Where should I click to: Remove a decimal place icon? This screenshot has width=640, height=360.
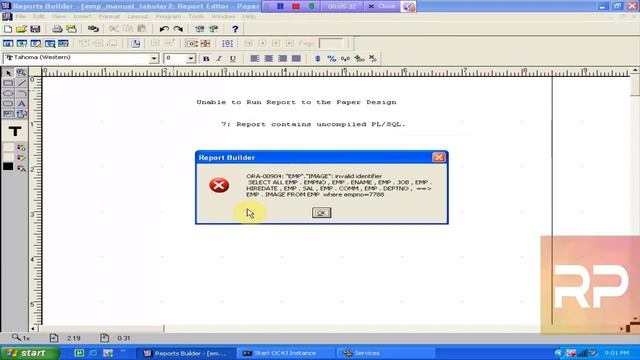(x=373, y=58)
